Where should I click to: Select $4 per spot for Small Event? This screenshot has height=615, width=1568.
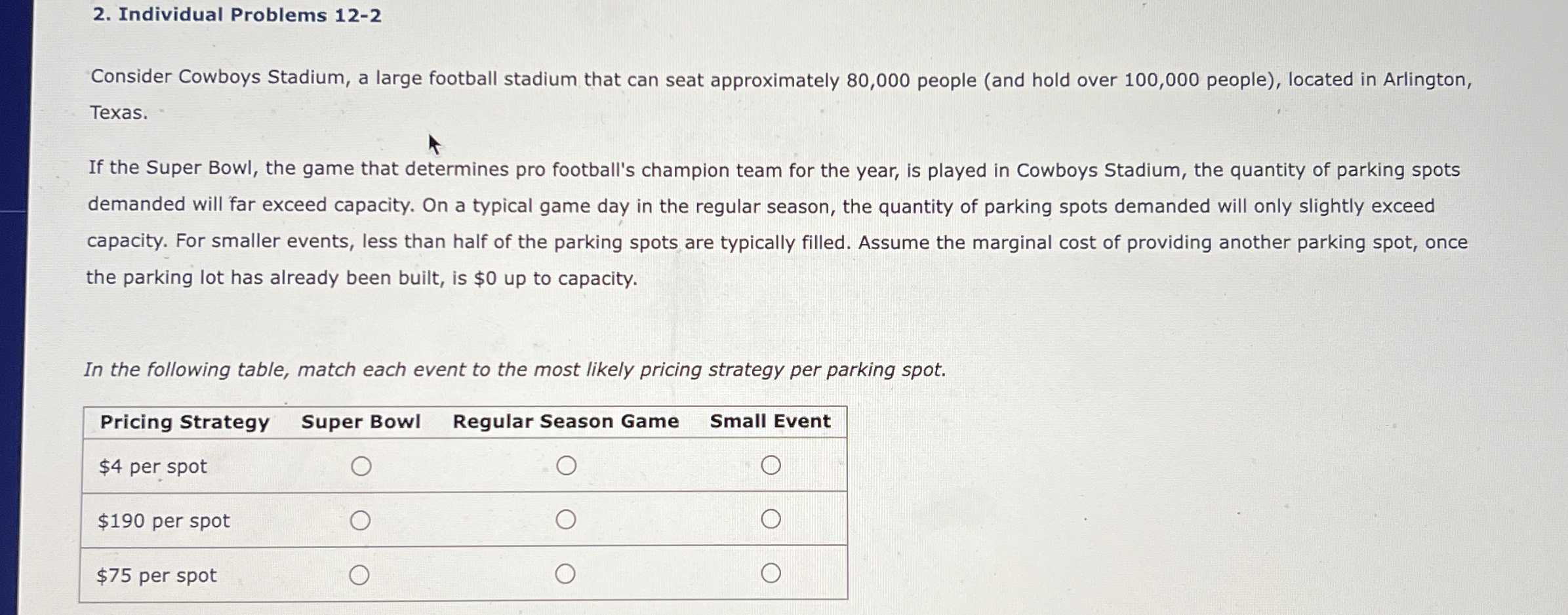(773, 466)
